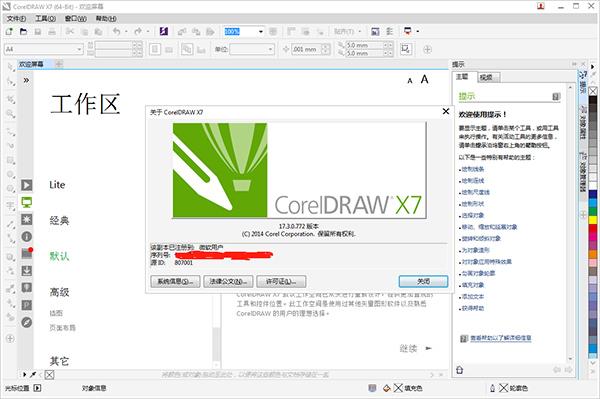Click the download updates icon in welcome sidebar
This screenshot has height=399, width=600.
26,271
